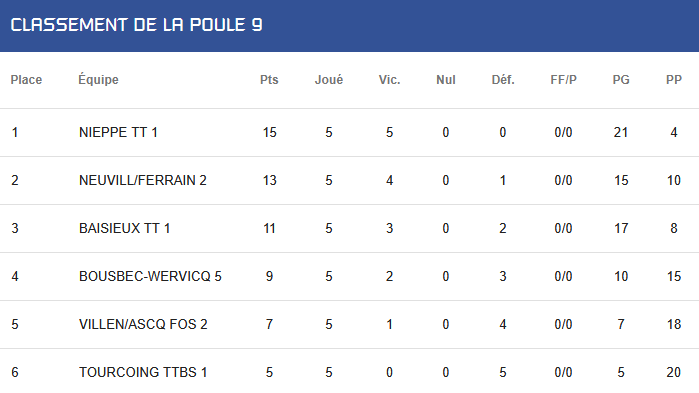Click the Classement de la Poule 9 title
699x393 pixels.
[x=136, y=25]
